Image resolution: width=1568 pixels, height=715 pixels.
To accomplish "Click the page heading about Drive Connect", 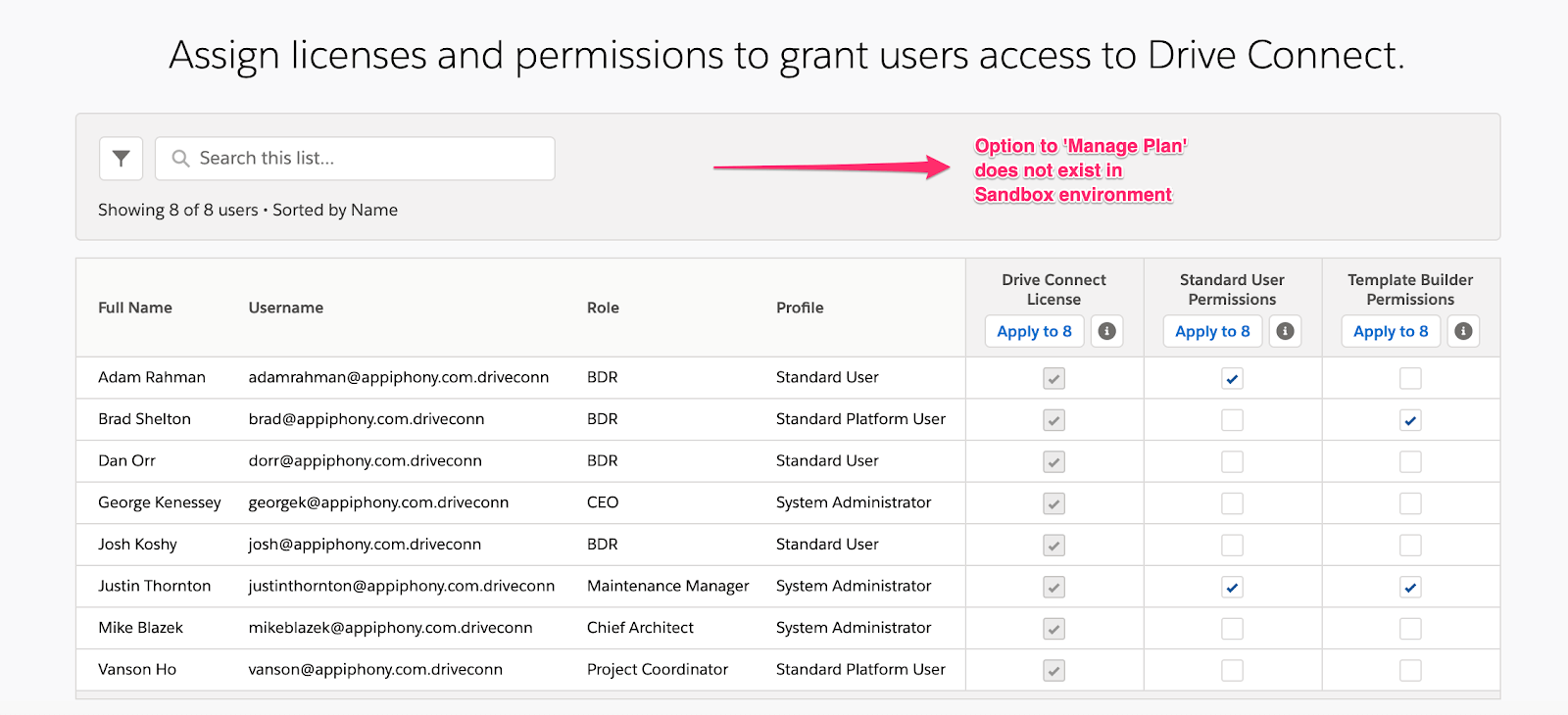I will coord(787,56).
